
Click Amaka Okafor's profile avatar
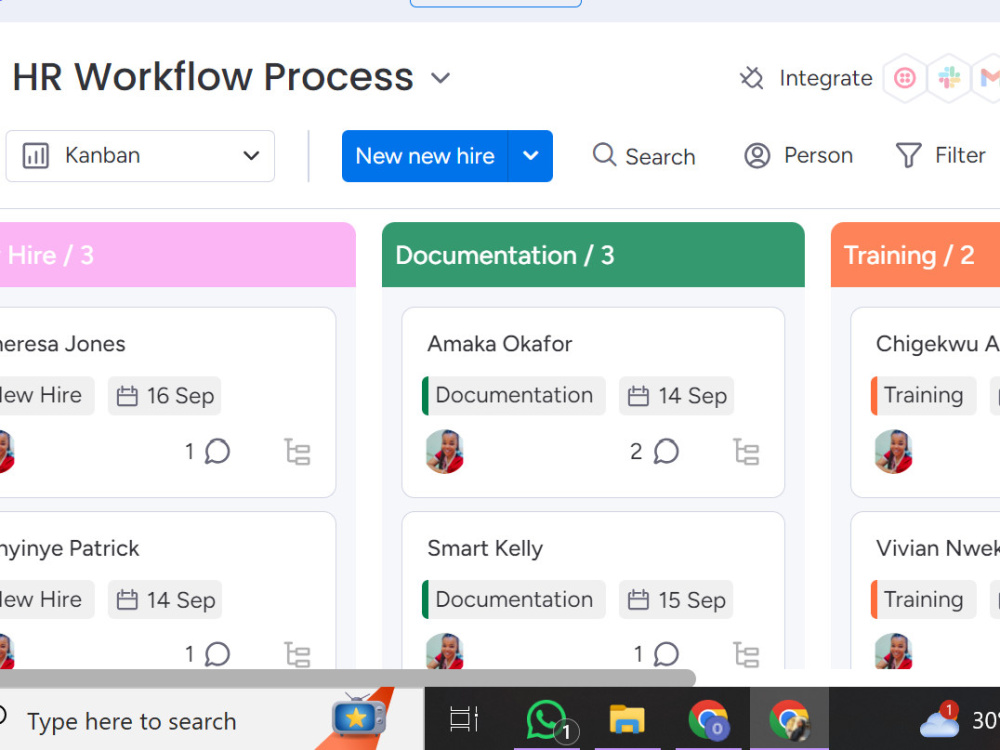coord(444,452)
